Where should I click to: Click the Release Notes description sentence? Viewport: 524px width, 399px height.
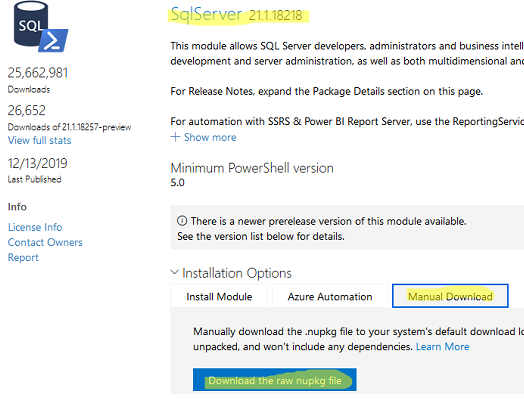pyautogui.click(x=326, y=91)
